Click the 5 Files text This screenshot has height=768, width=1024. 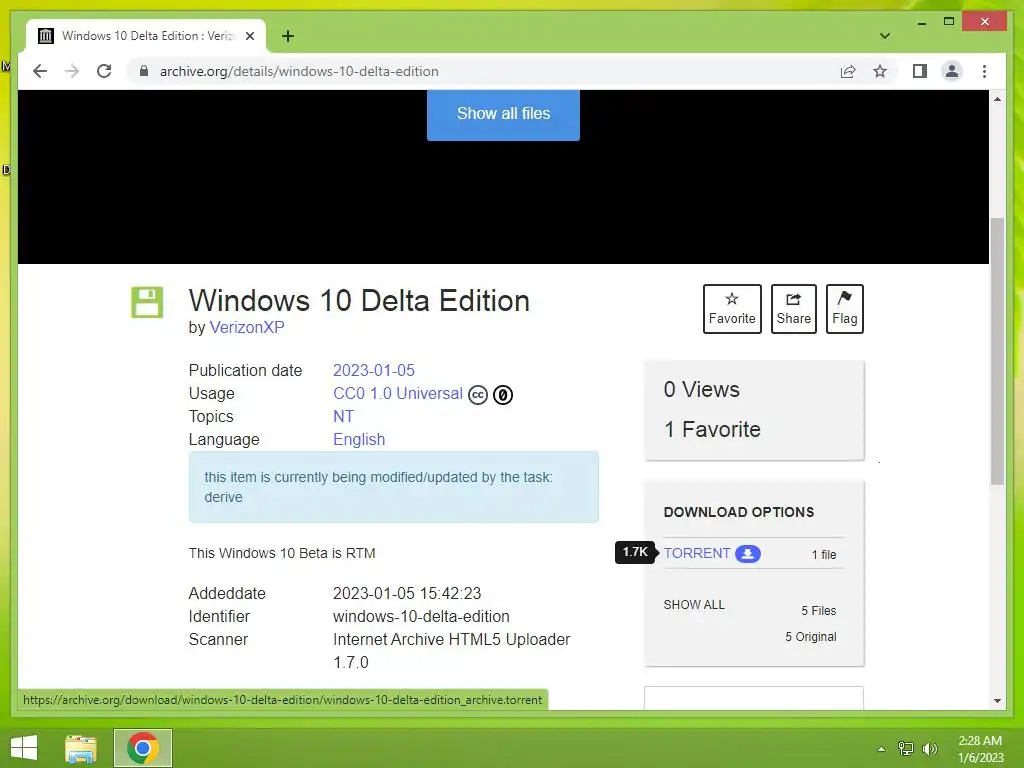[819, 611]
